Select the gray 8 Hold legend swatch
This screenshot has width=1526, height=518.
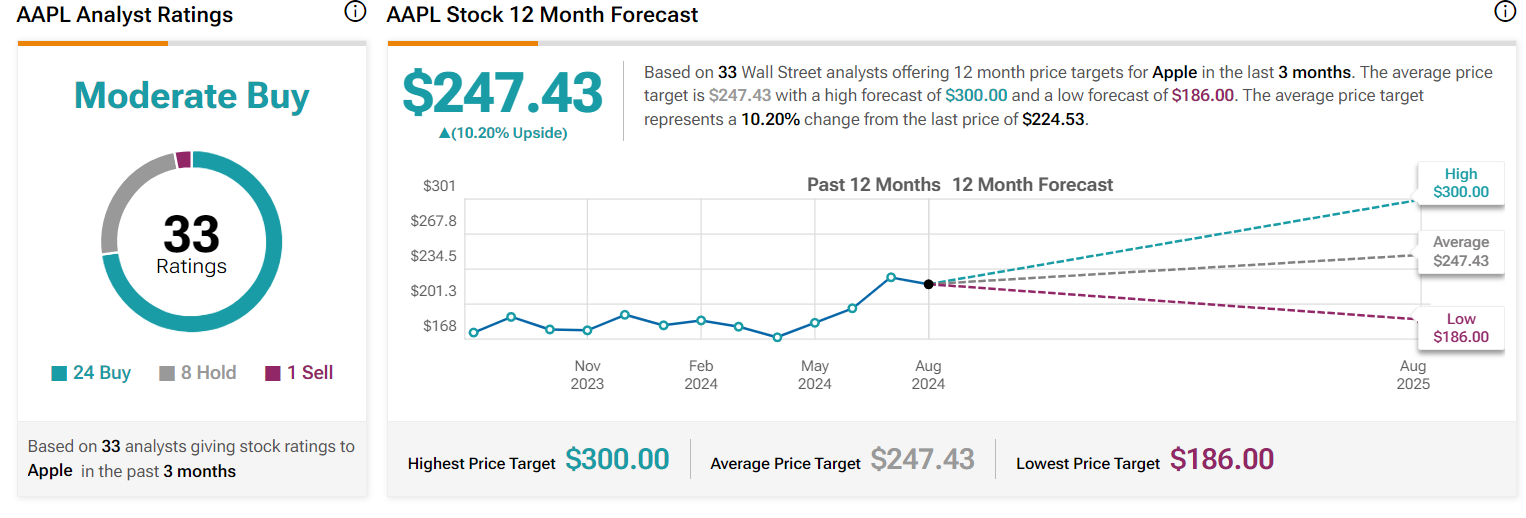167,373
